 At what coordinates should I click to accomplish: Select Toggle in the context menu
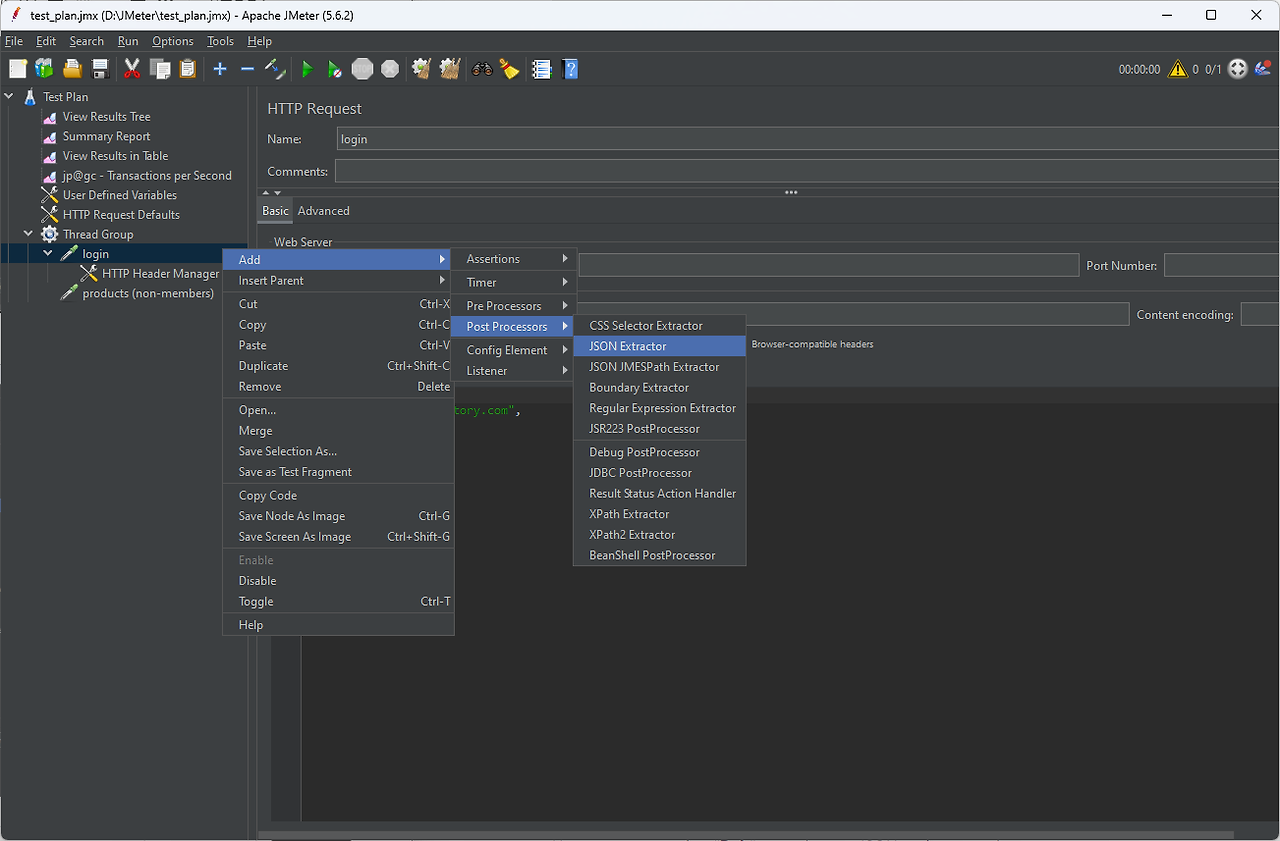tap(256, 602)
